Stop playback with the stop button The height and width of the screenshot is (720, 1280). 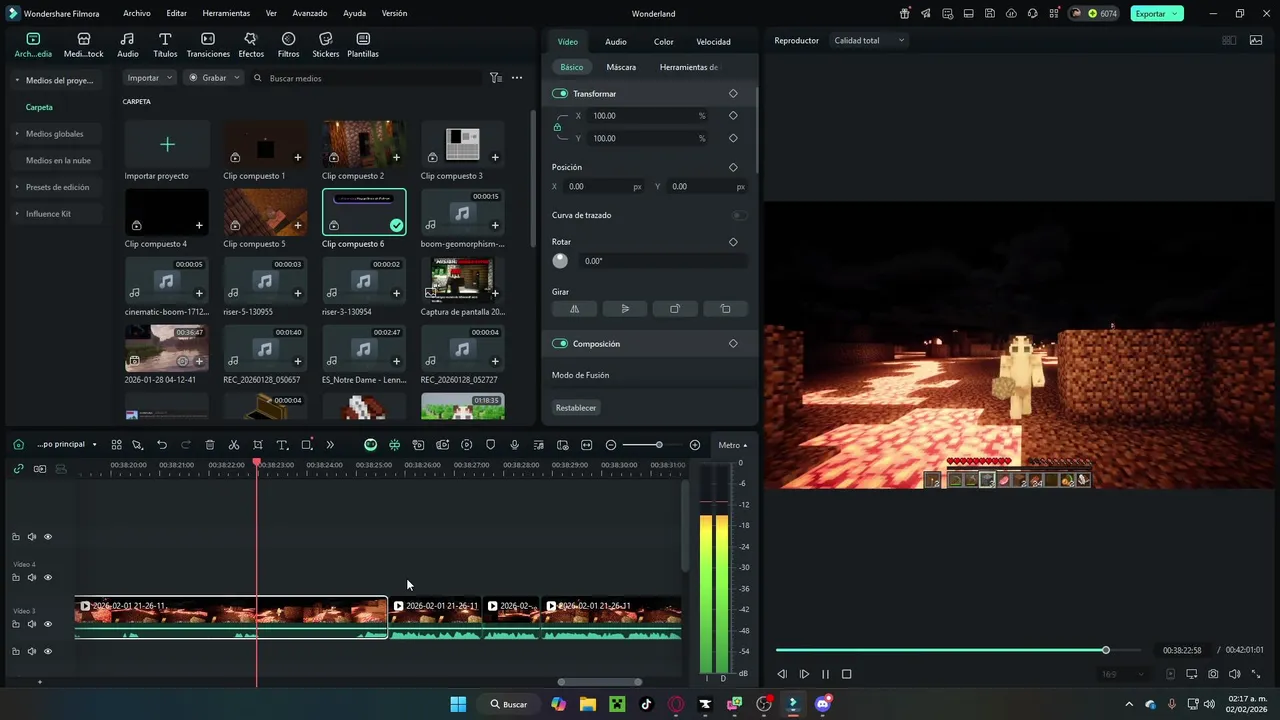tap(846, 674)
